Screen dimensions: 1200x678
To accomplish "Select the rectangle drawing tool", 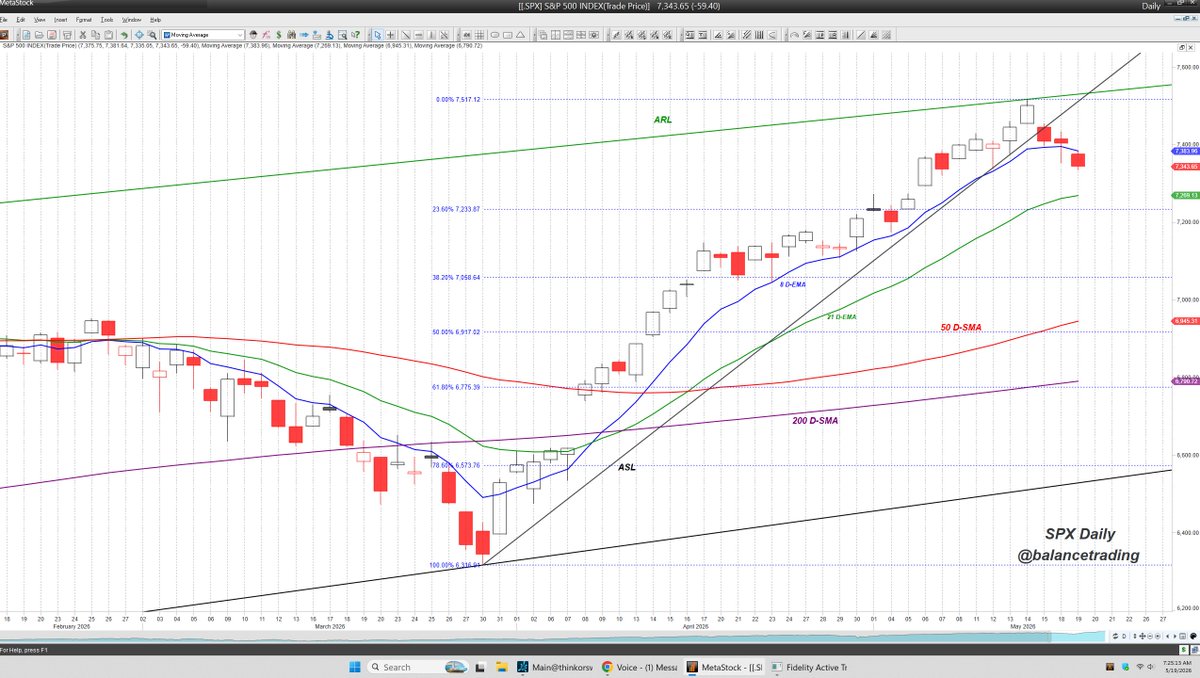I will [508, 35].
